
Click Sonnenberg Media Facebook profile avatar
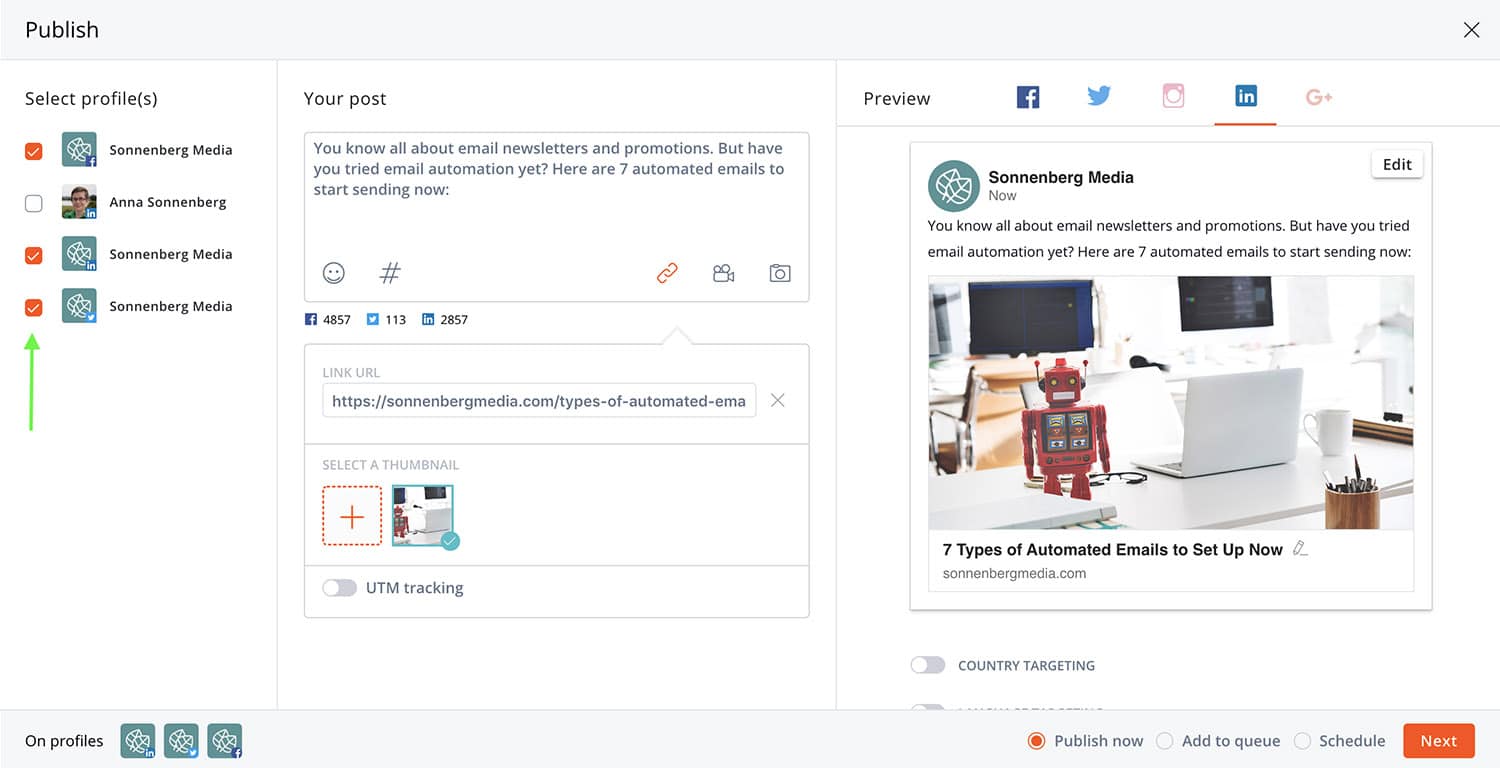click(79, 150)
